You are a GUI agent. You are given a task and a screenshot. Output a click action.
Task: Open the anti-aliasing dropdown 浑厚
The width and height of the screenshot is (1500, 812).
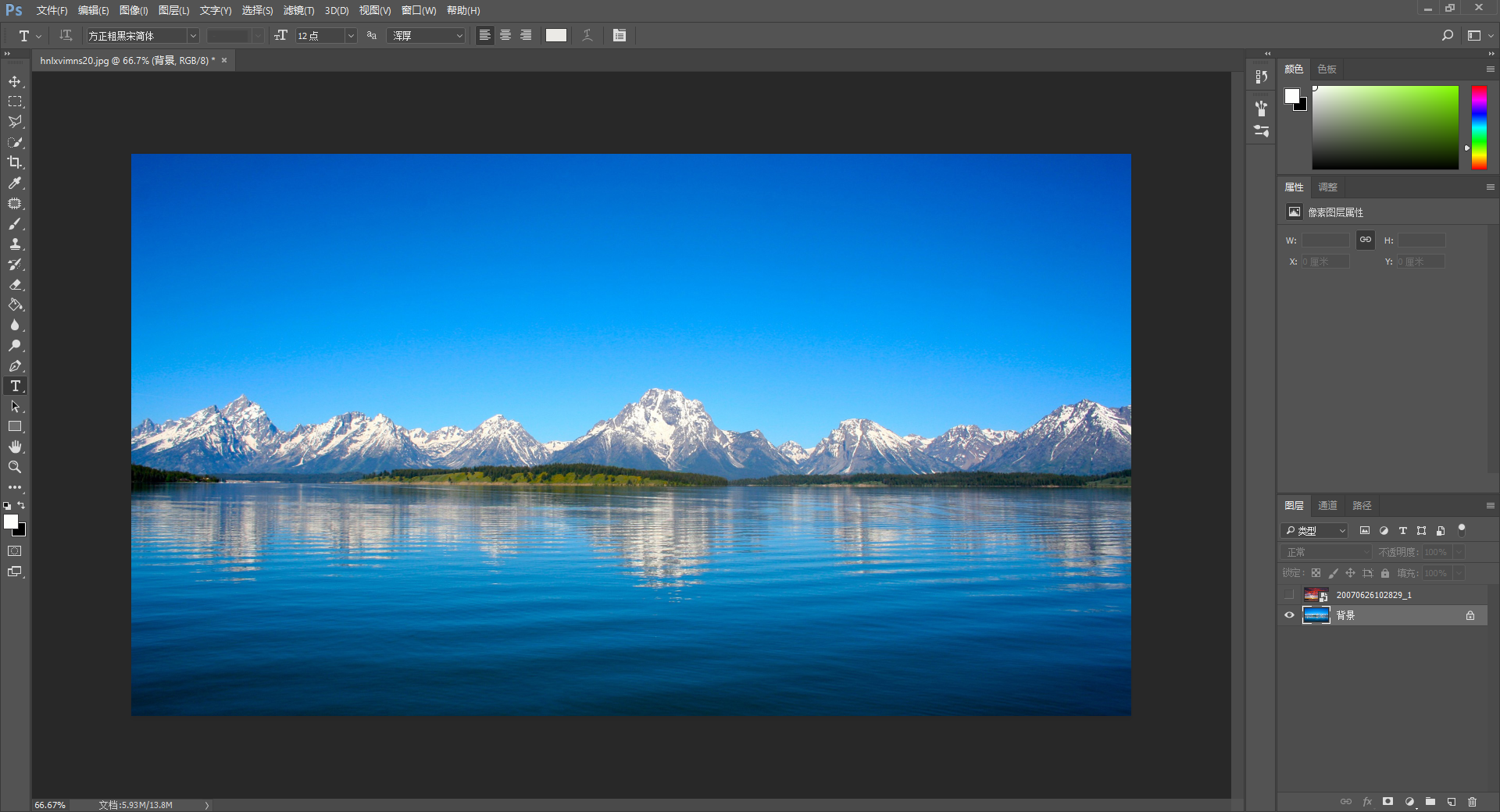coord(459,36)
